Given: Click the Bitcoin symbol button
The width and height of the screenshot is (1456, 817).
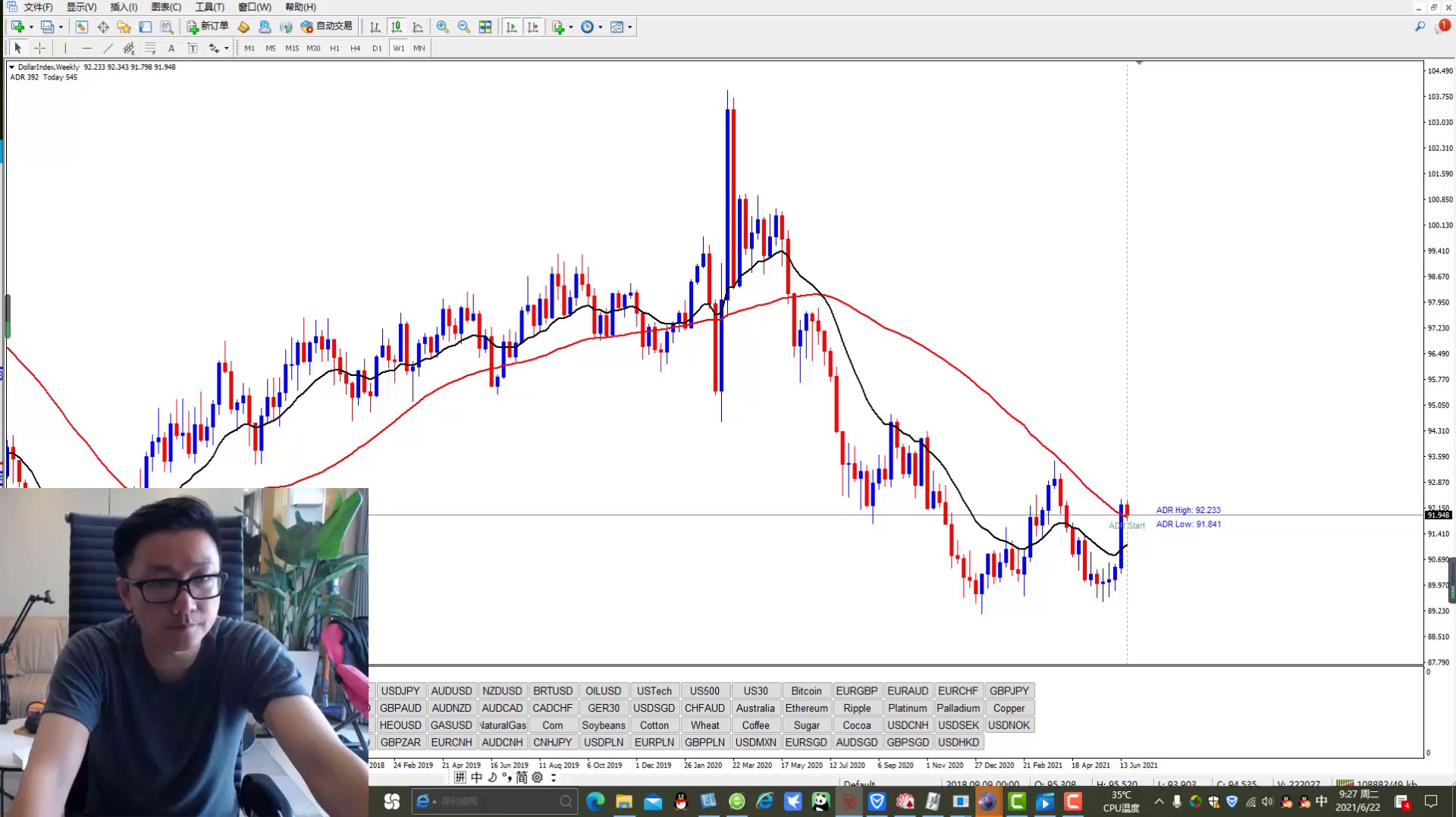Looking at the screenshot, I should (x=806, y=691).
